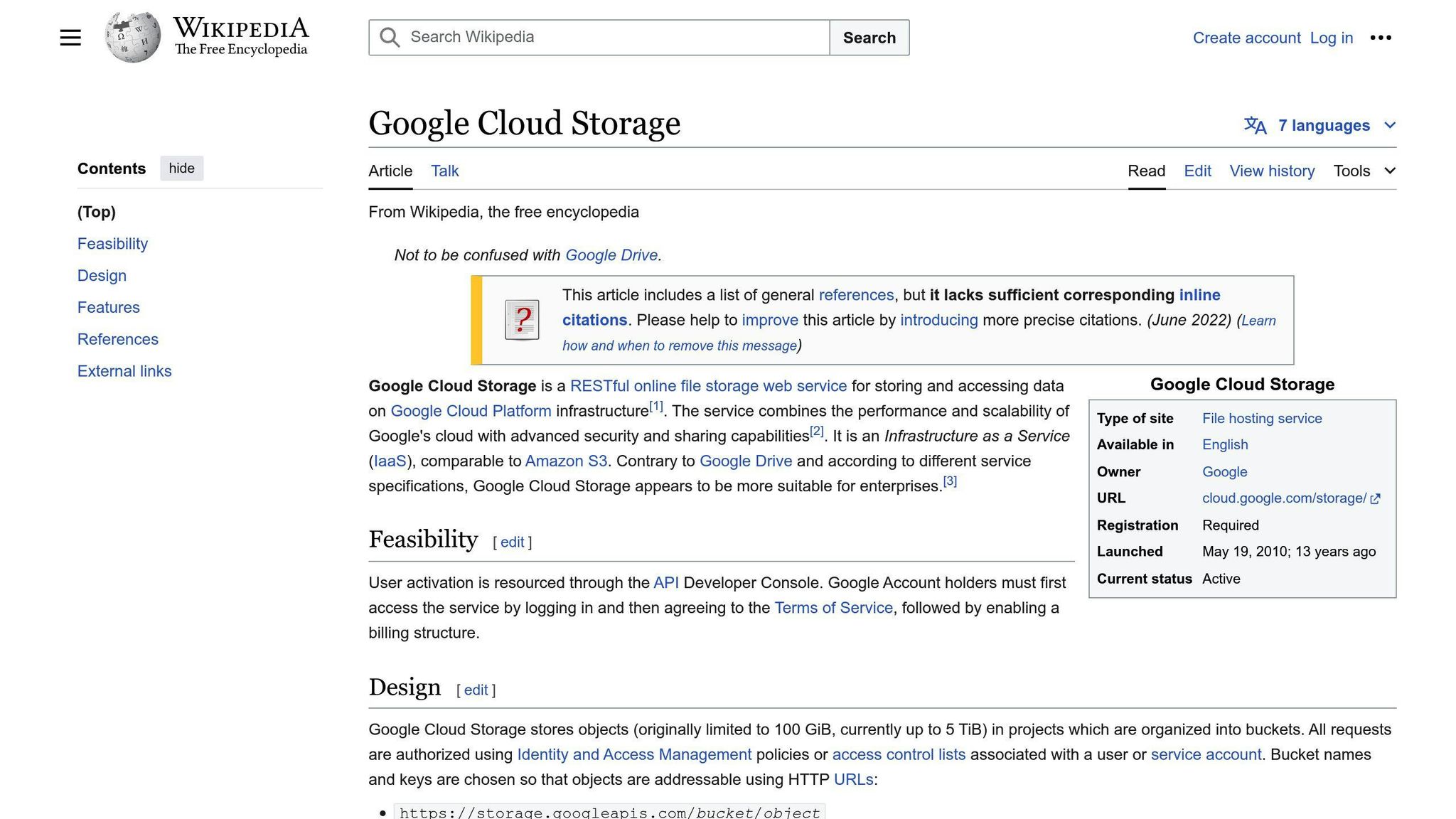Open the hamburger main menu
Screen dimensions: 1456x819
(70, 37)
